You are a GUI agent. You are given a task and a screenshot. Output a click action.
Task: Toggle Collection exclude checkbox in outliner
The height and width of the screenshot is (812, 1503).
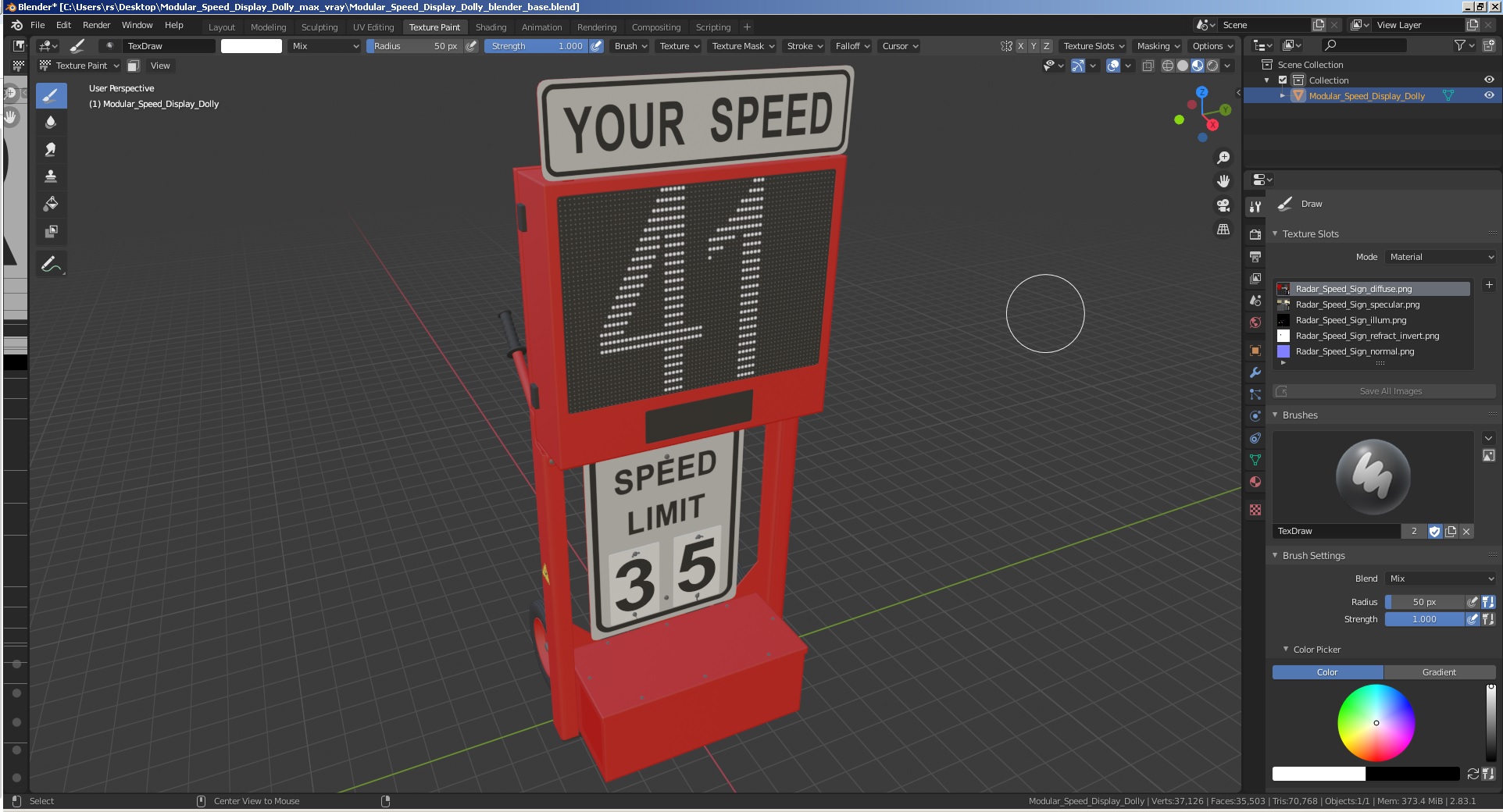[x=1283, y=80]
